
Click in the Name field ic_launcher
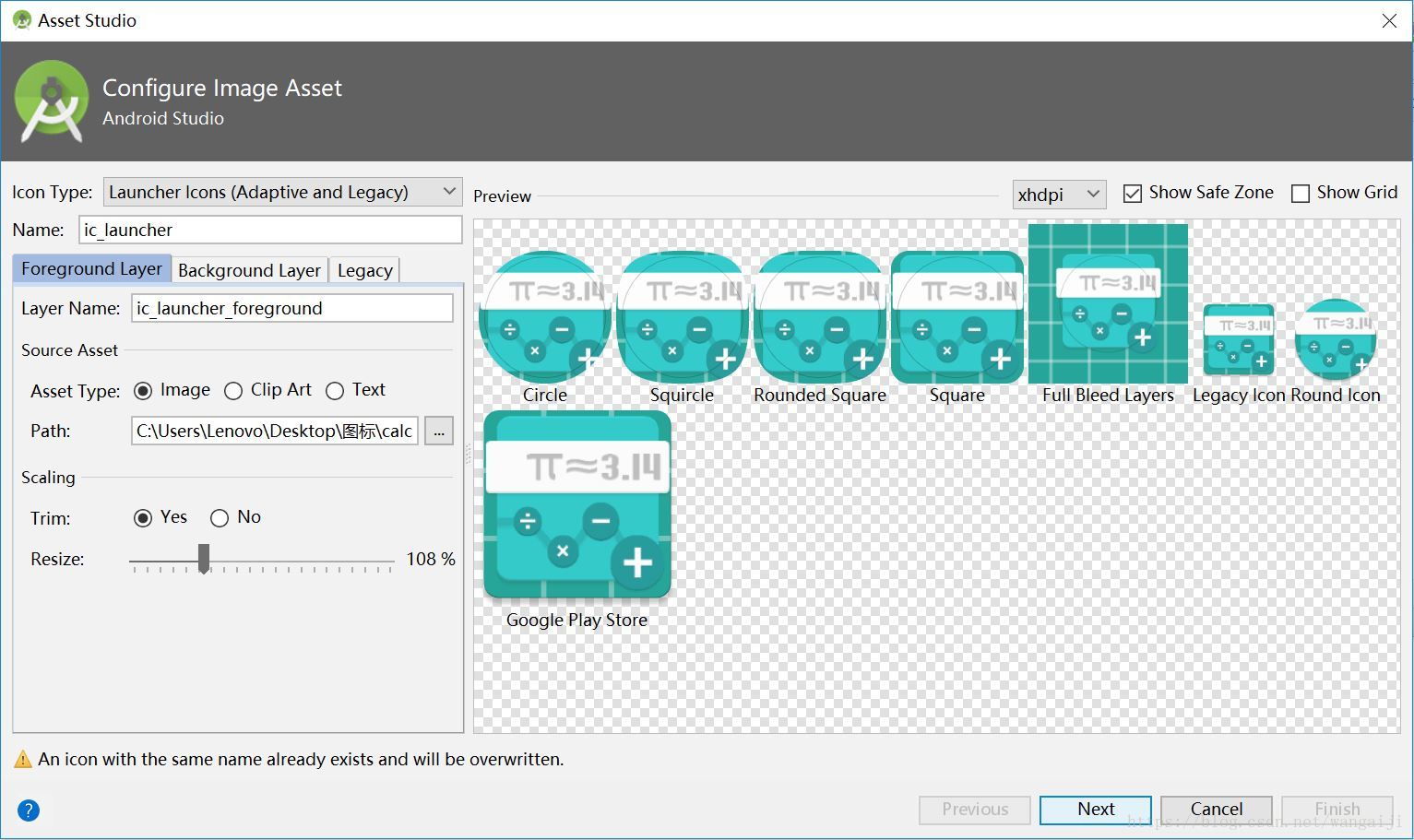270,230
